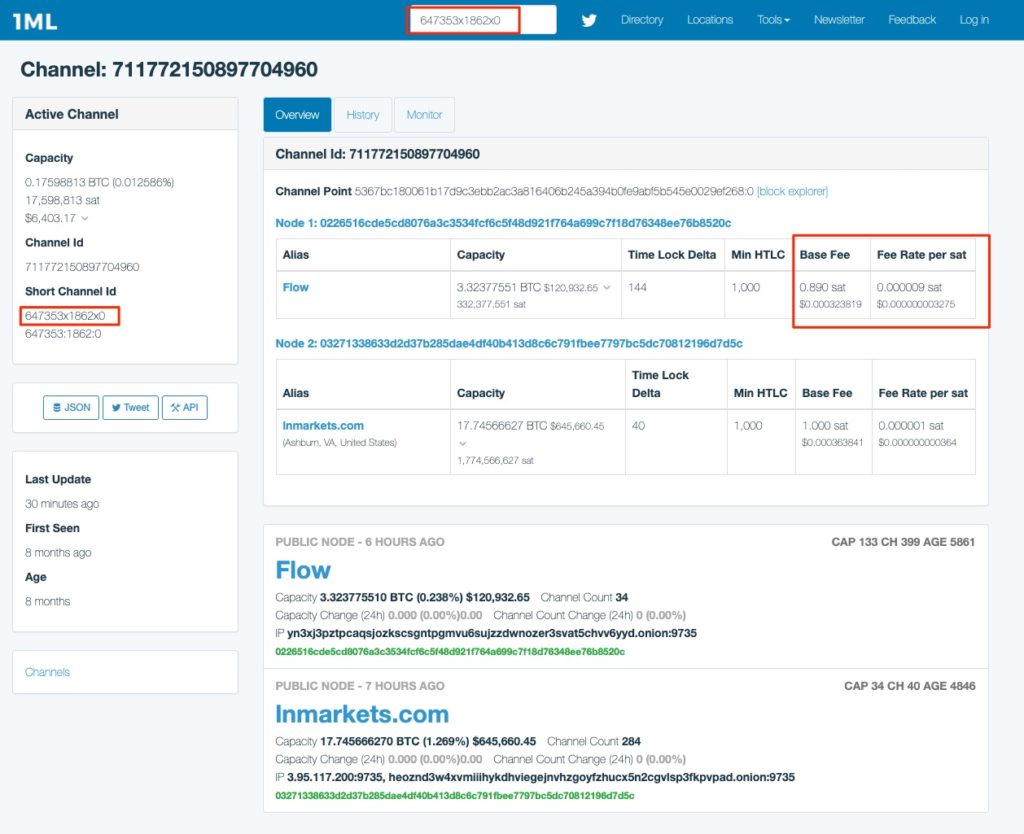
Task: Click the Inmarkets.com time lock delta value 40
Action: point(639,426)
